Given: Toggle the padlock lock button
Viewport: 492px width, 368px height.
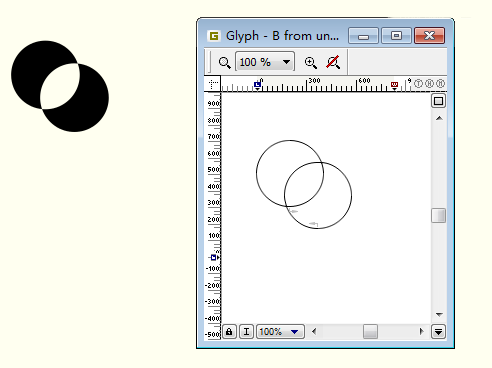Looking at the screenshot, I should tap(229, 332).
